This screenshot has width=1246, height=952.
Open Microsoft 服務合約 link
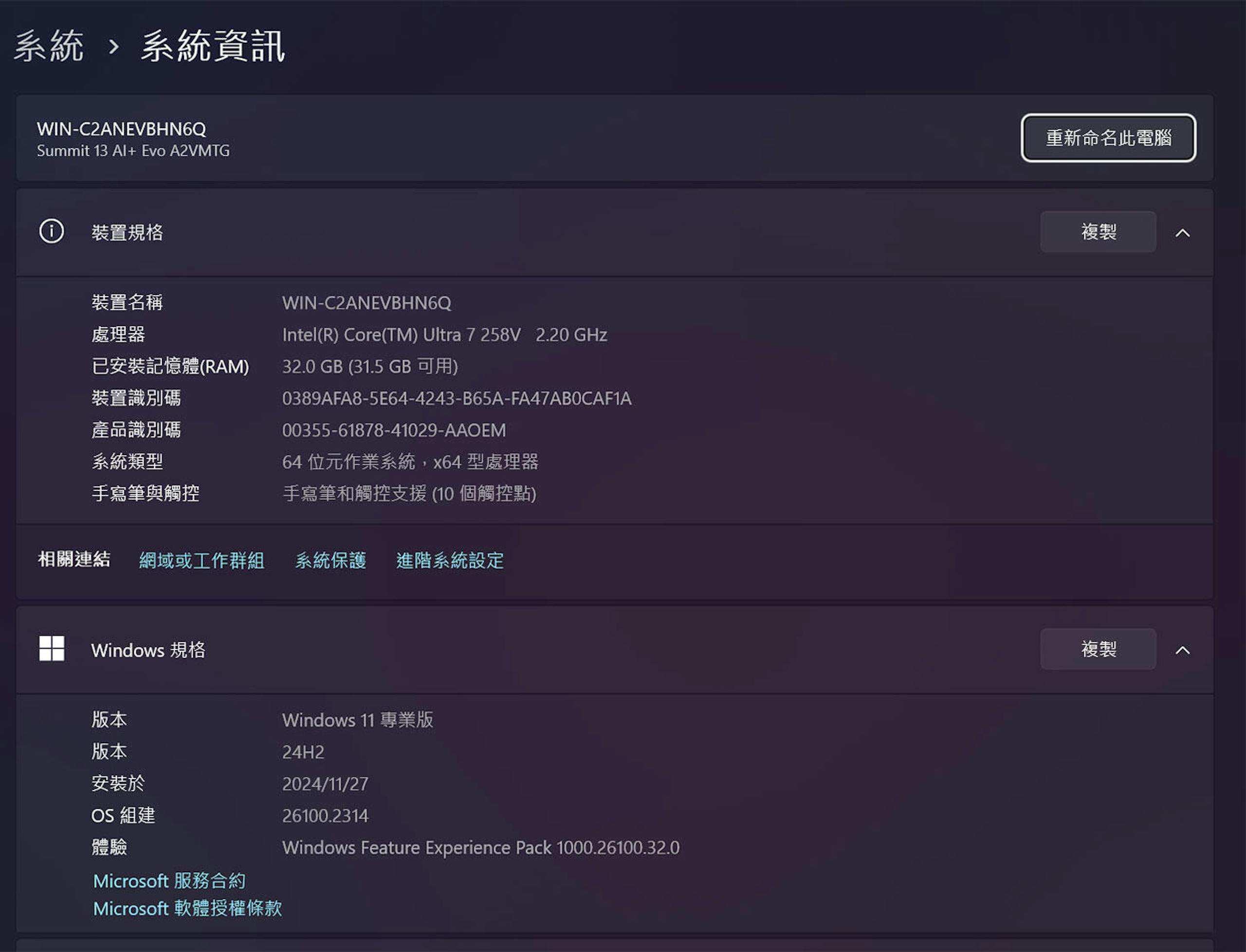pyautogui.click(x=169, y=881)
